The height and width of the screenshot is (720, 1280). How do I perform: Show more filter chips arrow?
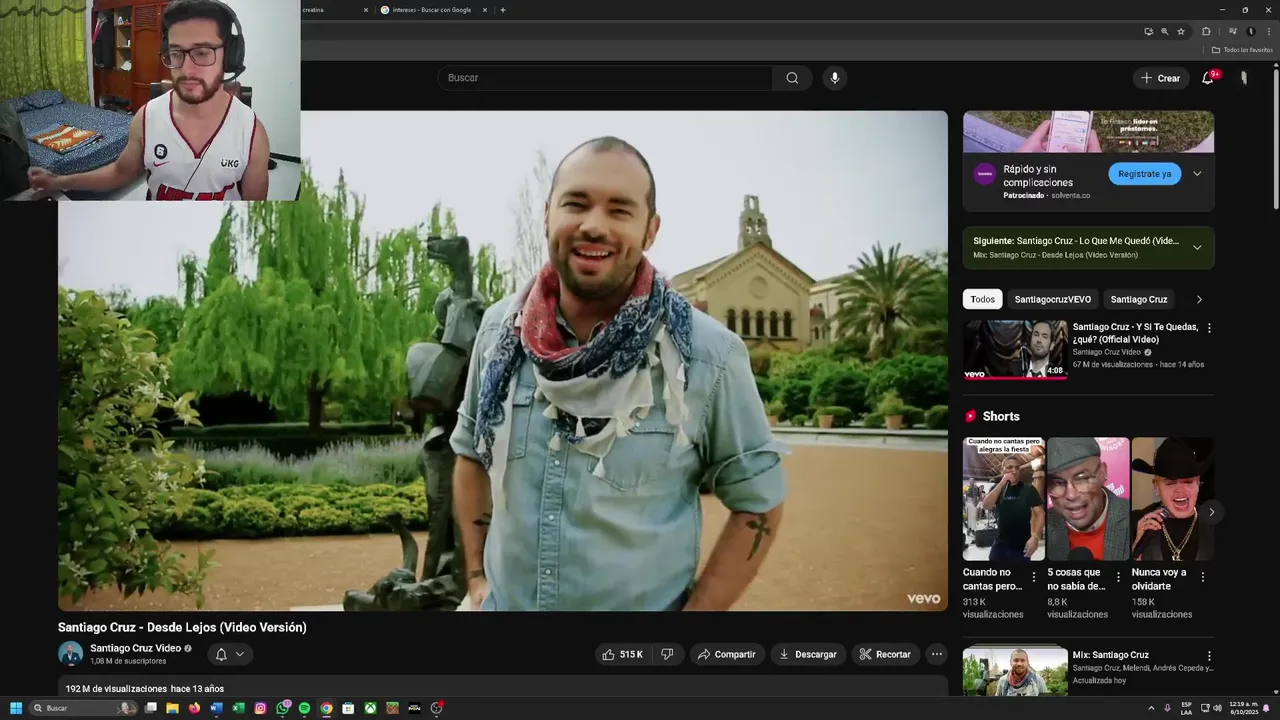pyautogui.click(x=1199, y=299)
